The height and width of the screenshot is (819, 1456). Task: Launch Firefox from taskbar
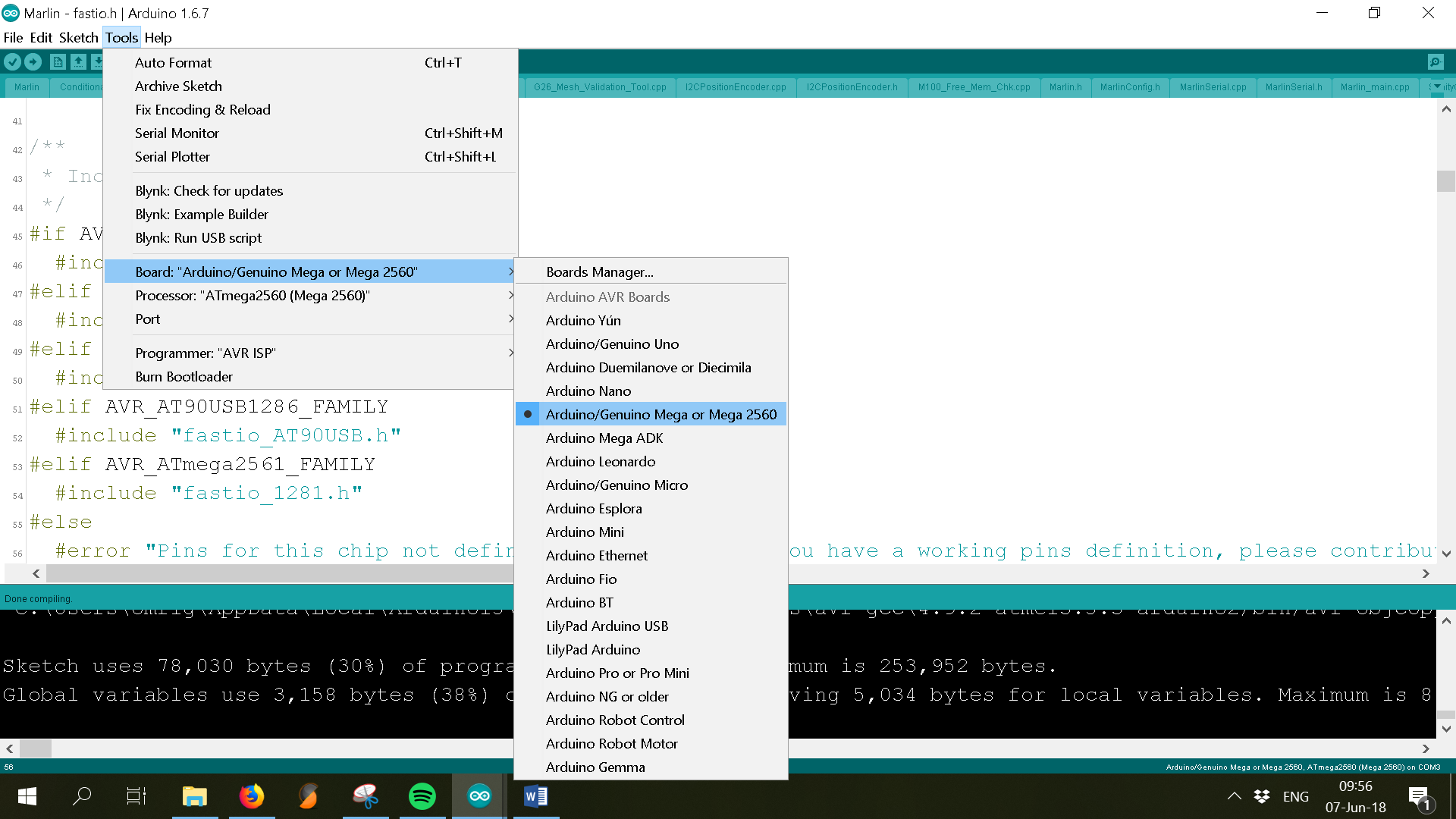(x=252, y=796)
